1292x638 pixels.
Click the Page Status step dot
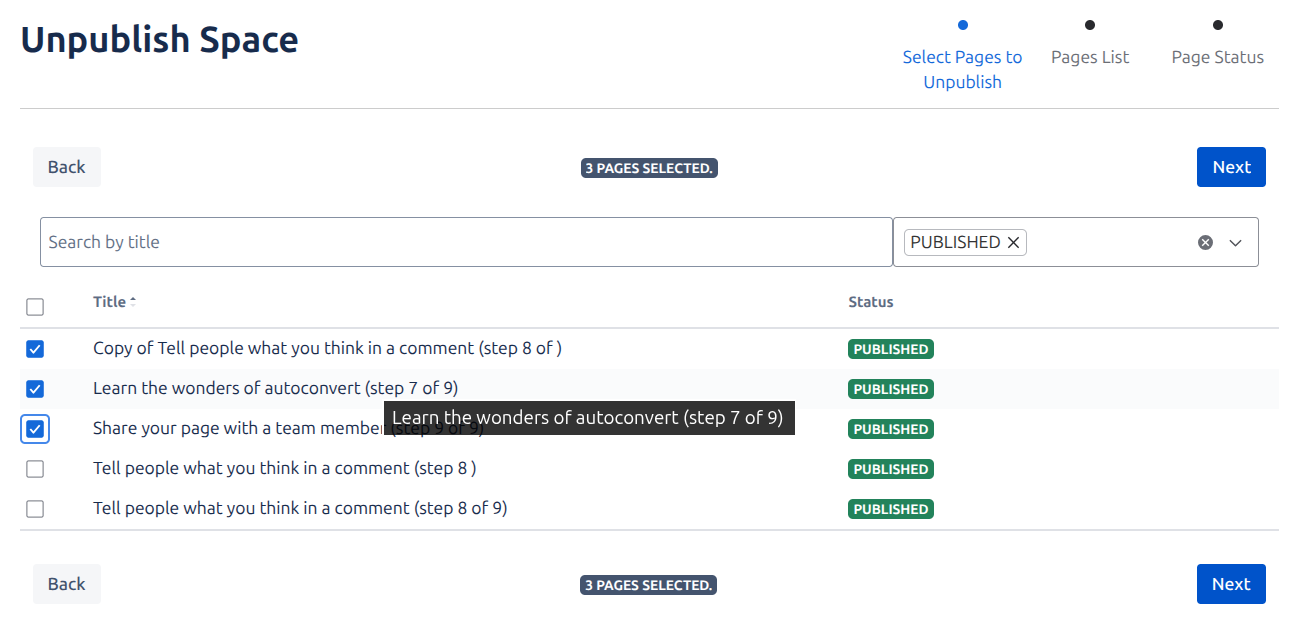[x=1218, y=25]
